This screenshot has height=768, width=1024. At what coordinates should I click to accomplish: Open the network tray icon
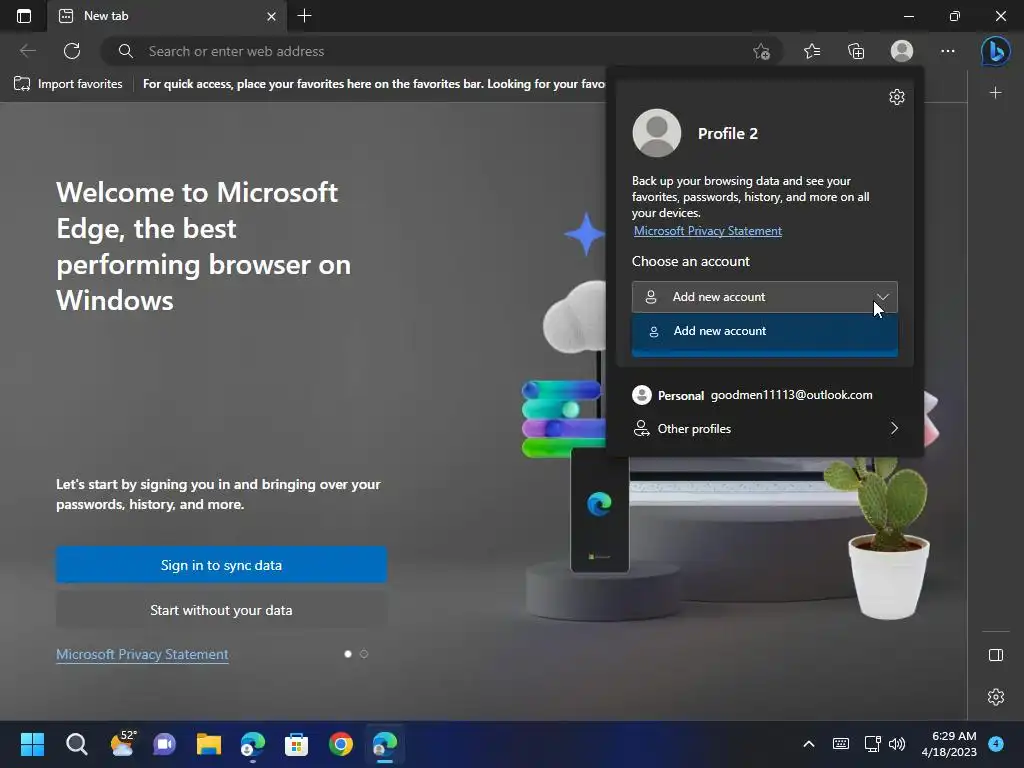pos(872,744)
